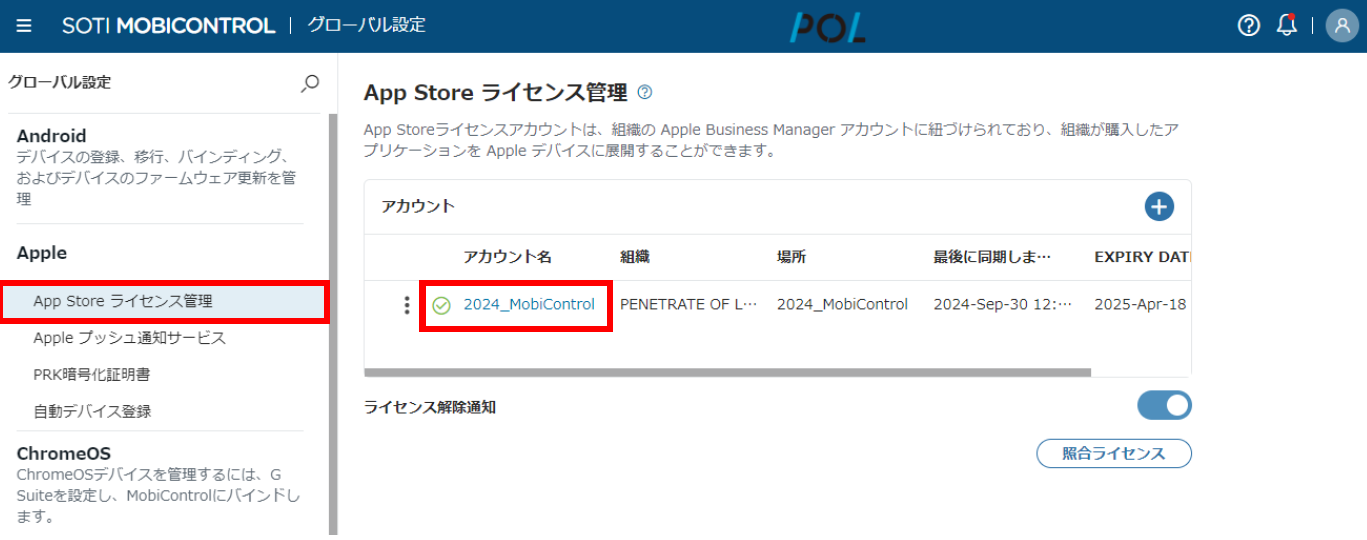The height and width of the screenshot is (540, 1367).
Task: Click the EXPIRY DATE column header
Action: pyautogui.click(x=1143, y=258)
